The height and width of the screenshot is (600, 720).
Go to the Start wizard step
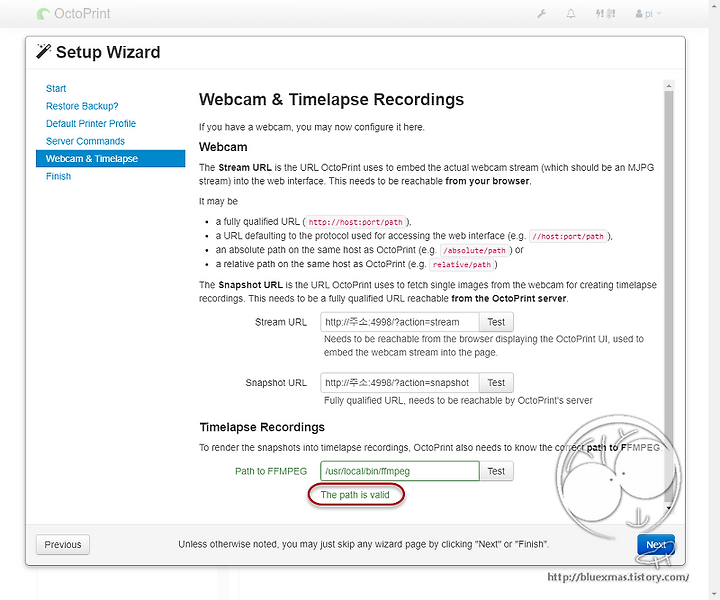click(56, 89)
